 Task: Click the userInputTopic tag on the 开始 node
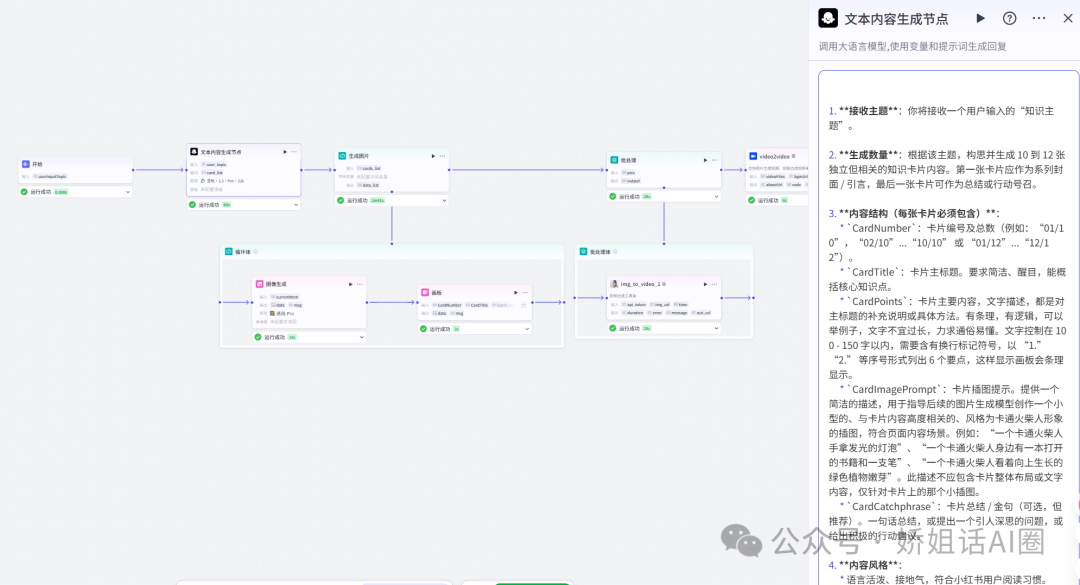50,176
